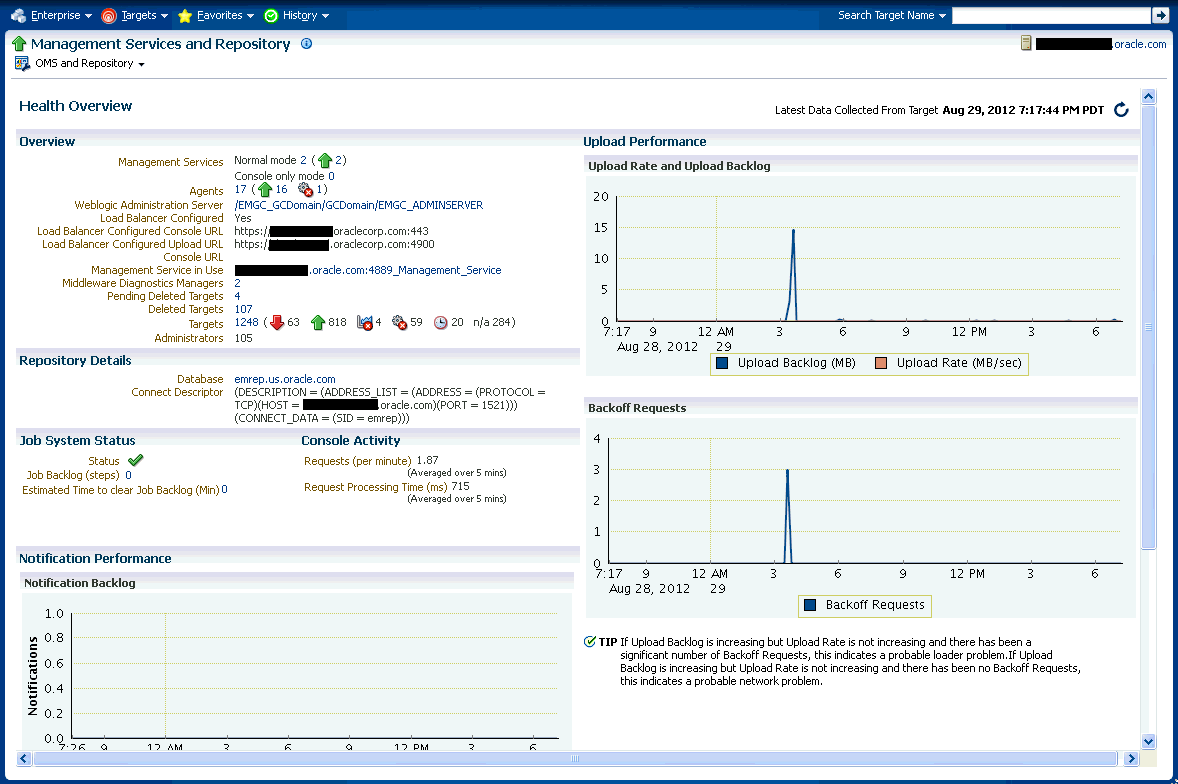Click the Enterprise menu icon
This screenshot has height=784, width=1178.
pyautogui.click(x=19, y=16)
